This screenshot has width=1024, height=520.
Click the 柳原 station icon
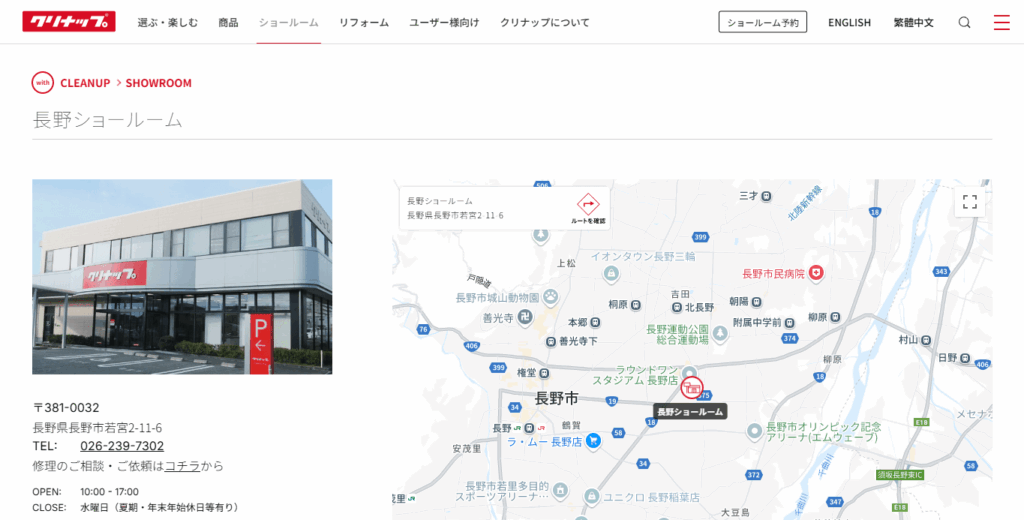[x=835, y=317]
